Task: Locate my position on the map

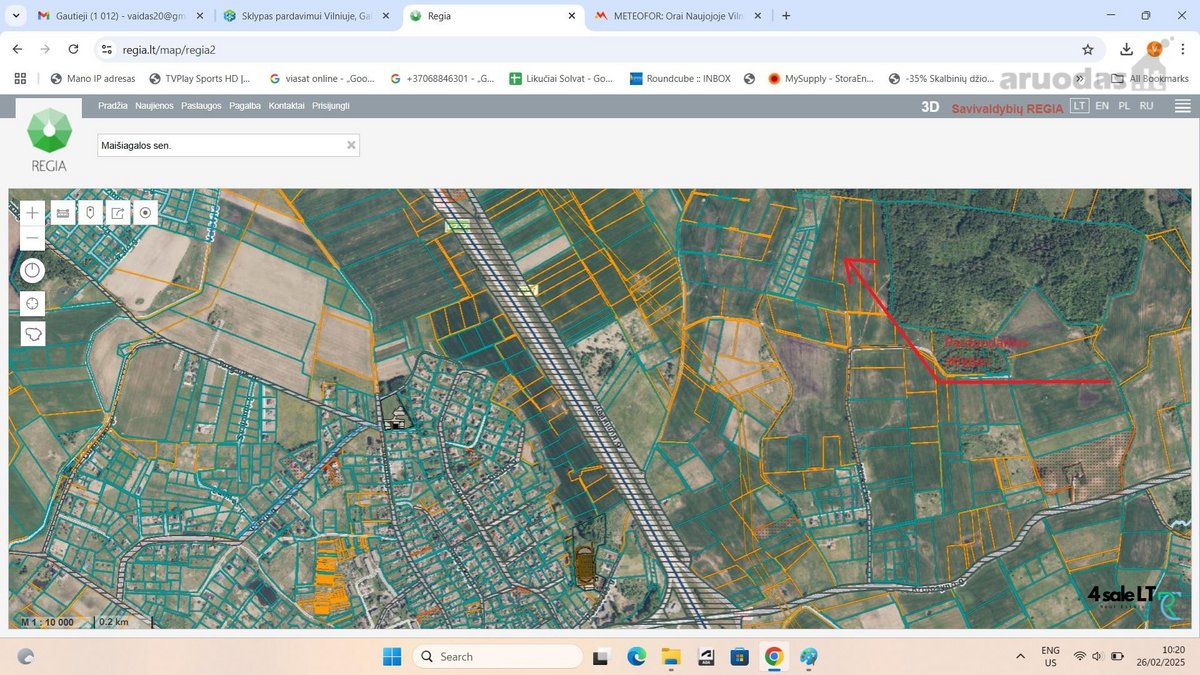Action: (x=33, y=303)
